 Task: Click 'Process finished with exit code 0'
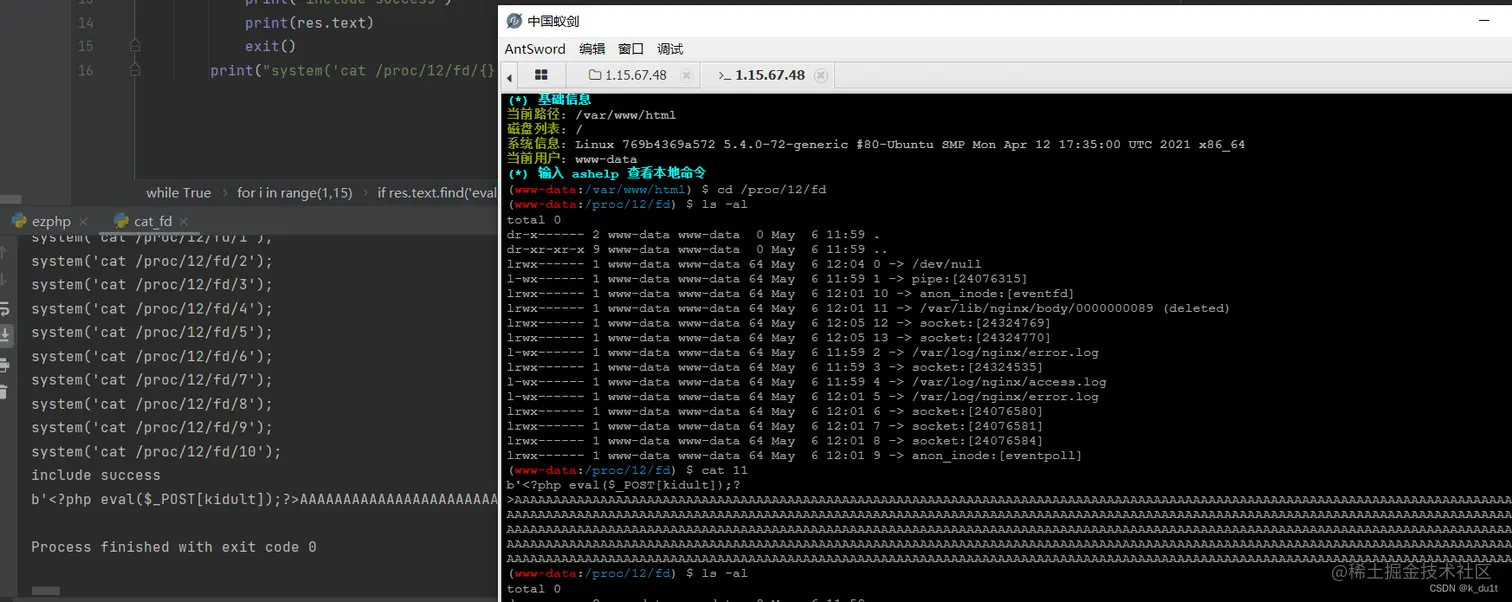[x=174, y=547]
